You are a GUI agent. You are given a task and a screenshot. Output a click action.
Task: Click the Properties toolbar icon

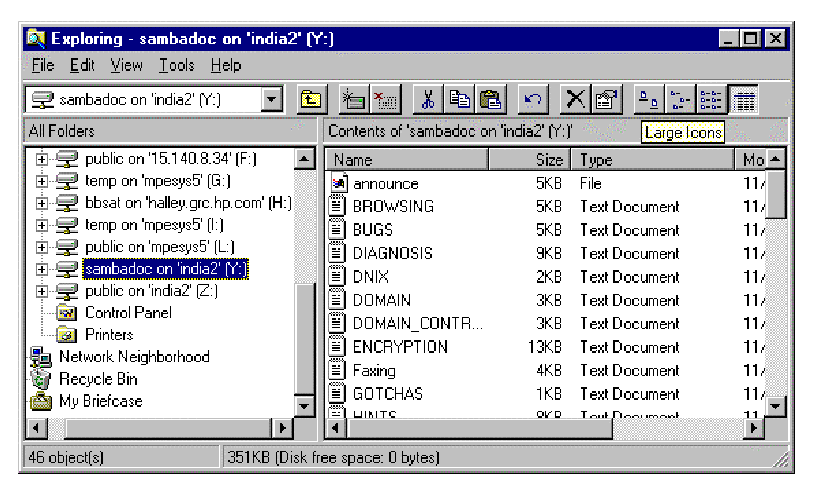(606, 99)
